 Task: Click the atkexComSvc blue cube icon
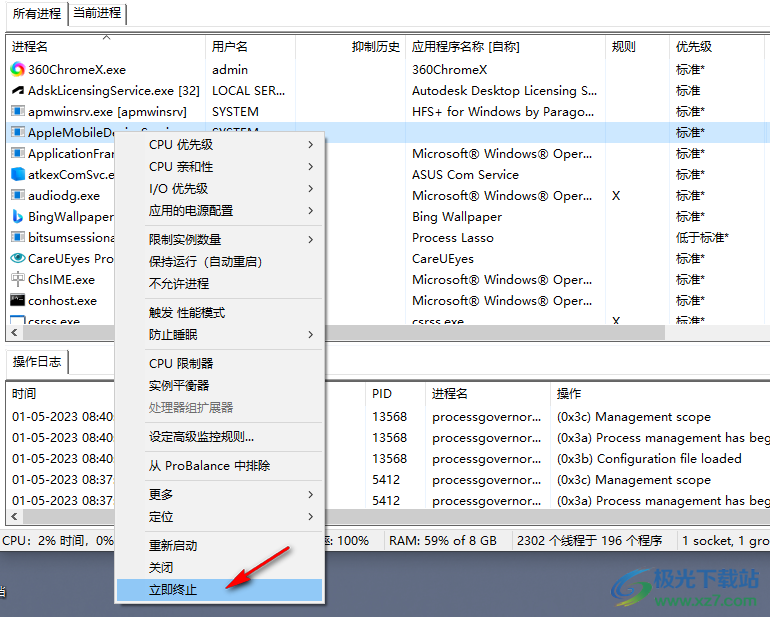(18, 174)
